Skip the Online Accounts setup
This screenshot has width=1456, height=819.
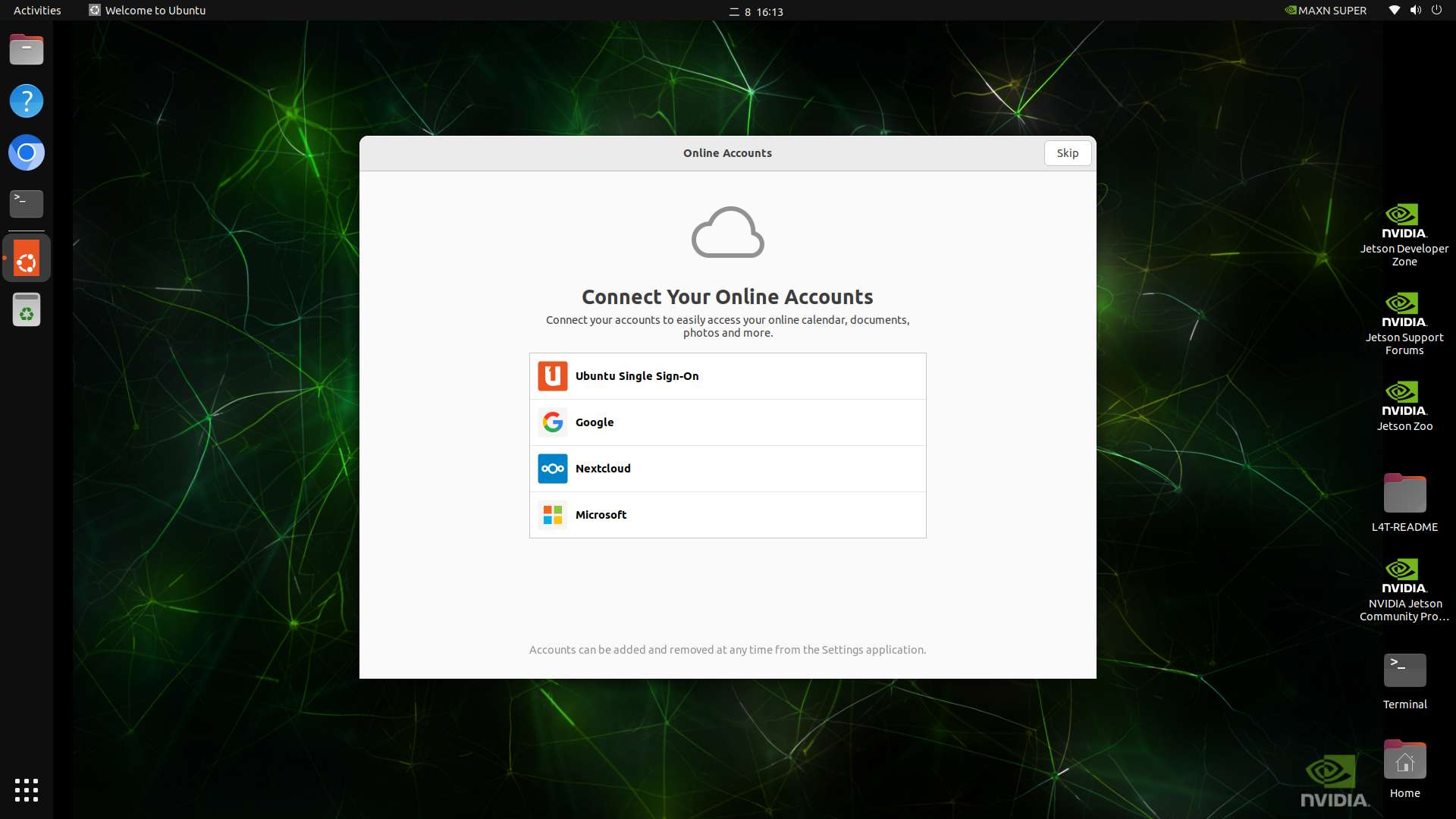[1067, 153]
